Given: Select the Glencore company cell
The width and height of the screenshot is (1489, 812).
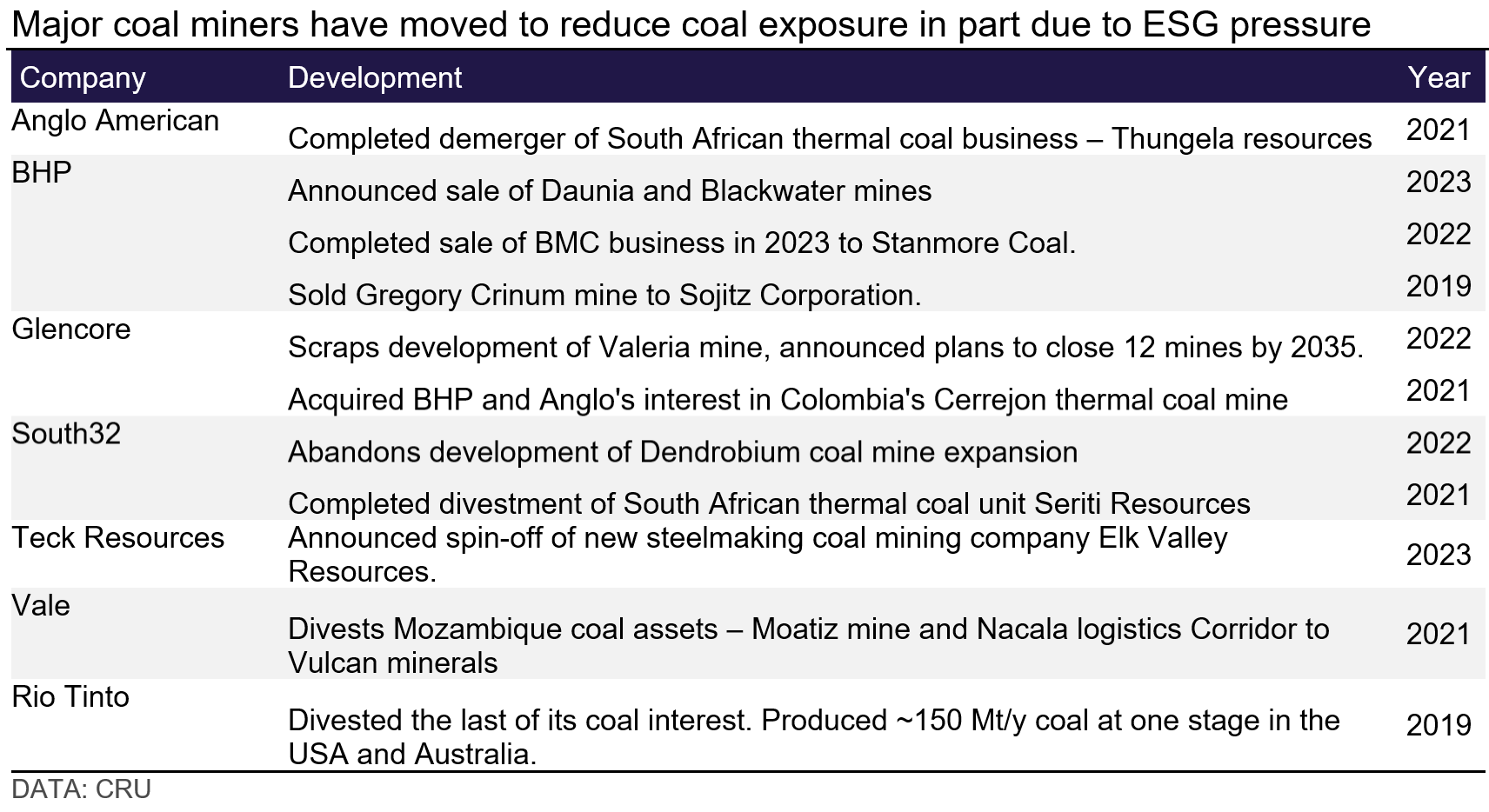Looking at the screenshot, I should [x=71, y=329].
